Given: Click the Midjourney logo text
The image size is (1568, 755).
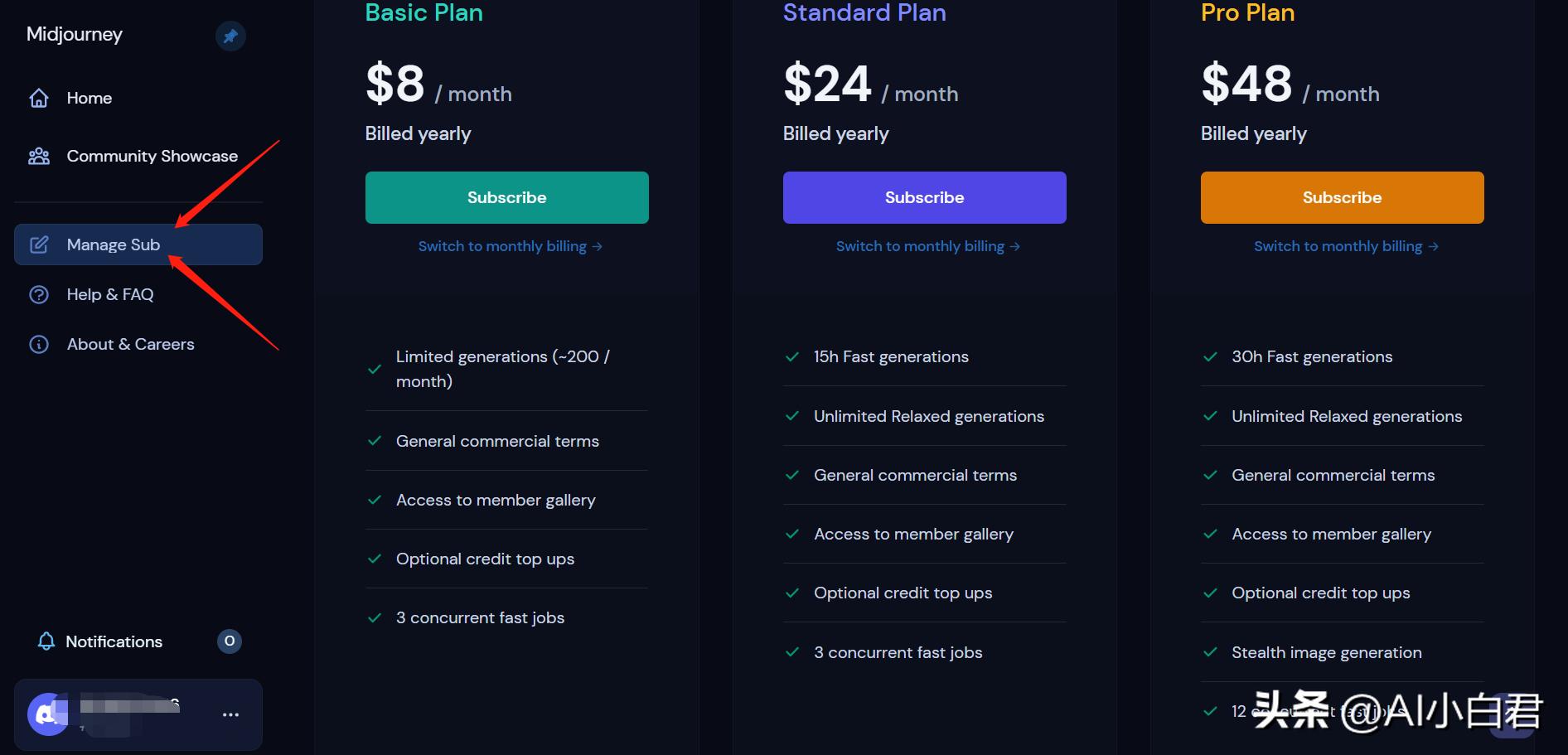Looking at the screenshot, I should pos(75,34).
